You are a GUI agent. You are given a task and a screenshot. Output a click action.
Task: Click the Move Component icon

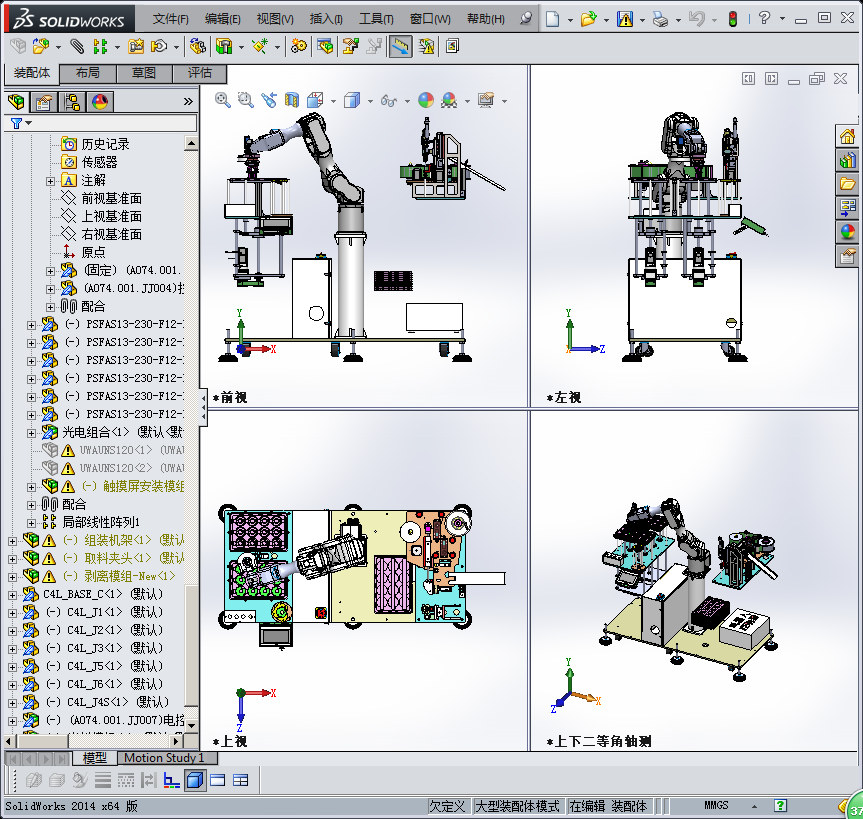159,46
